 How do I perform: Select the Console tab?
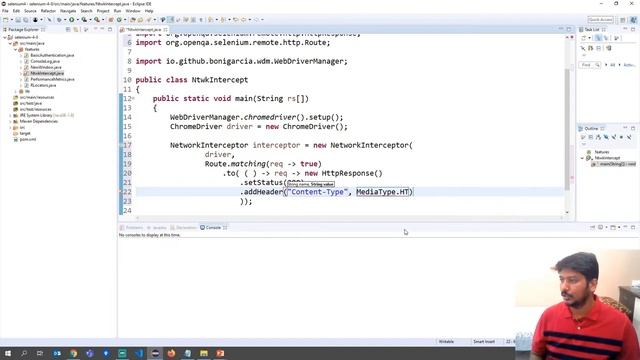pyautogui.click(x=213, y=228)
